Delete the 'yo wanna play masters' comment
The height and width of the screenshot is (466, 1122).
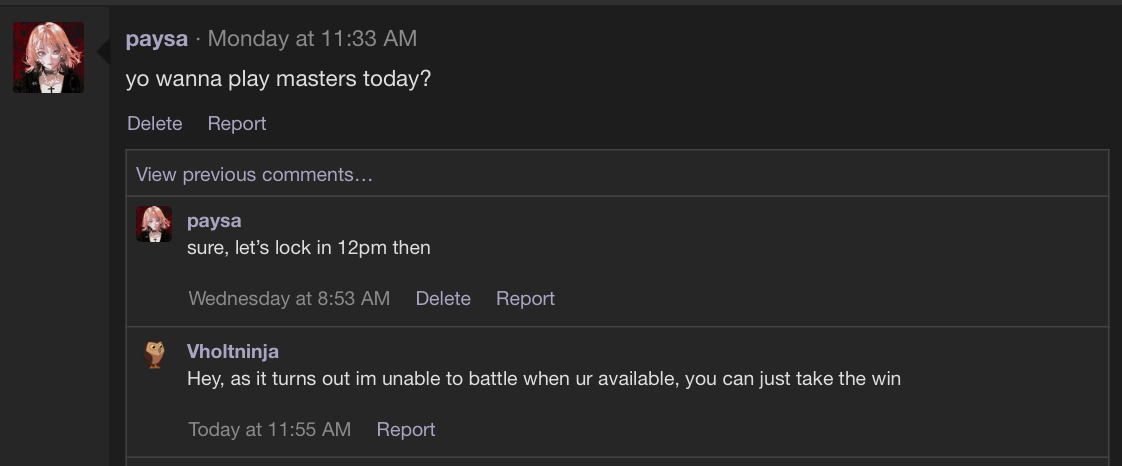[155, 124]
